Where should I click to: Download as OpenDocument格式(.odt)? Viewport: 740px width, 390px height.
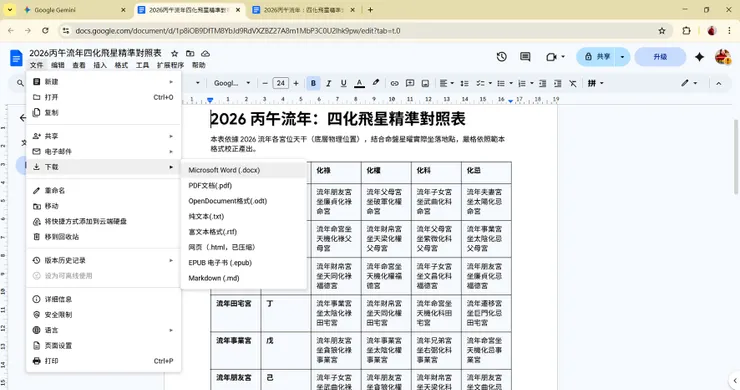pos(244,201)
